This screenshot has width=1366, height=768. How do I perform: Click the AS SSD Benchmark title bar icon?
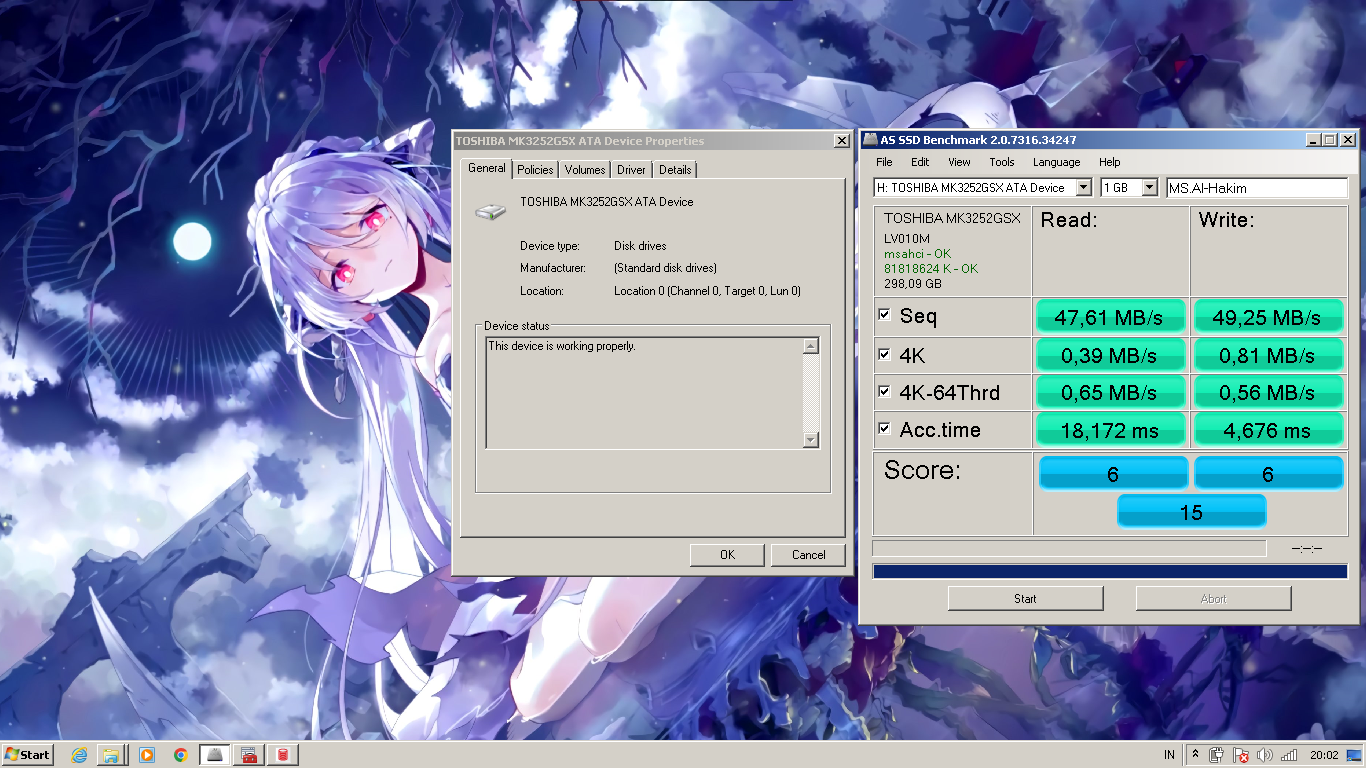[870, 140]
